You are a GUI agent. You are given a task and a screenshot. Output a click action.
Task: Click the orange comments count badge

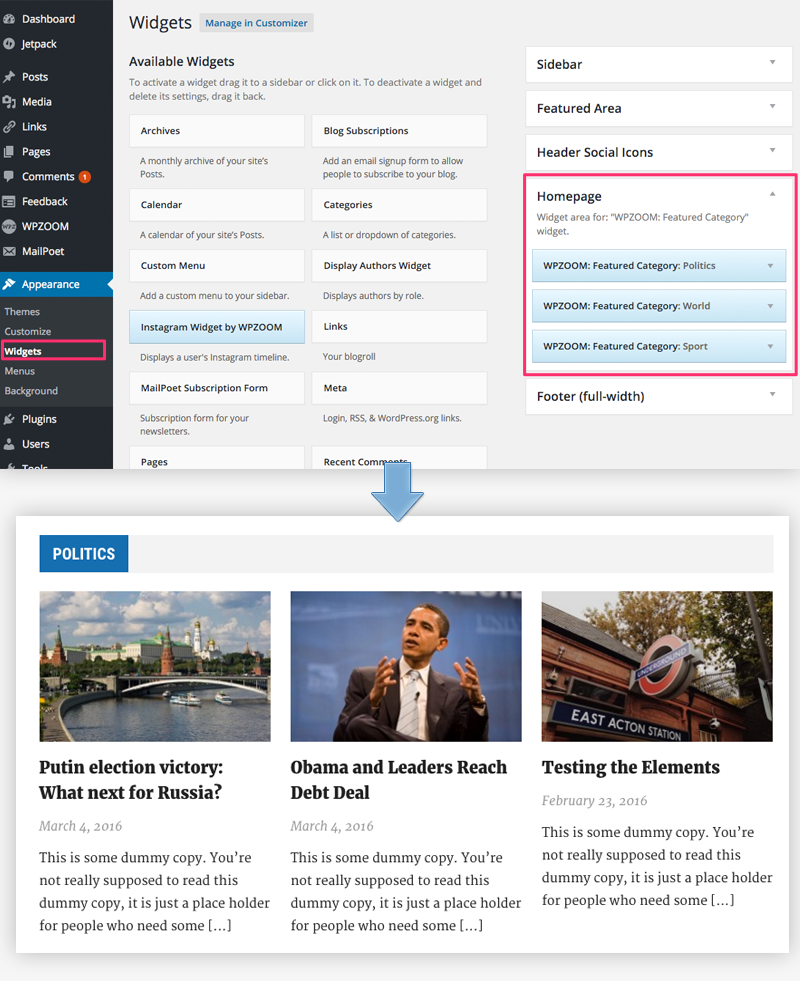point(84,177)
